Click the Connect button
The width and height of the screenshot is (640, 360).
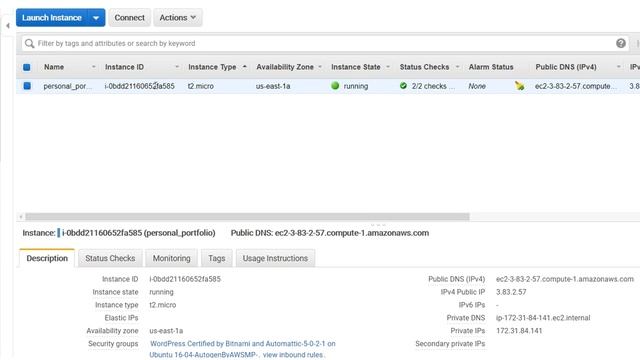[129, 18]
